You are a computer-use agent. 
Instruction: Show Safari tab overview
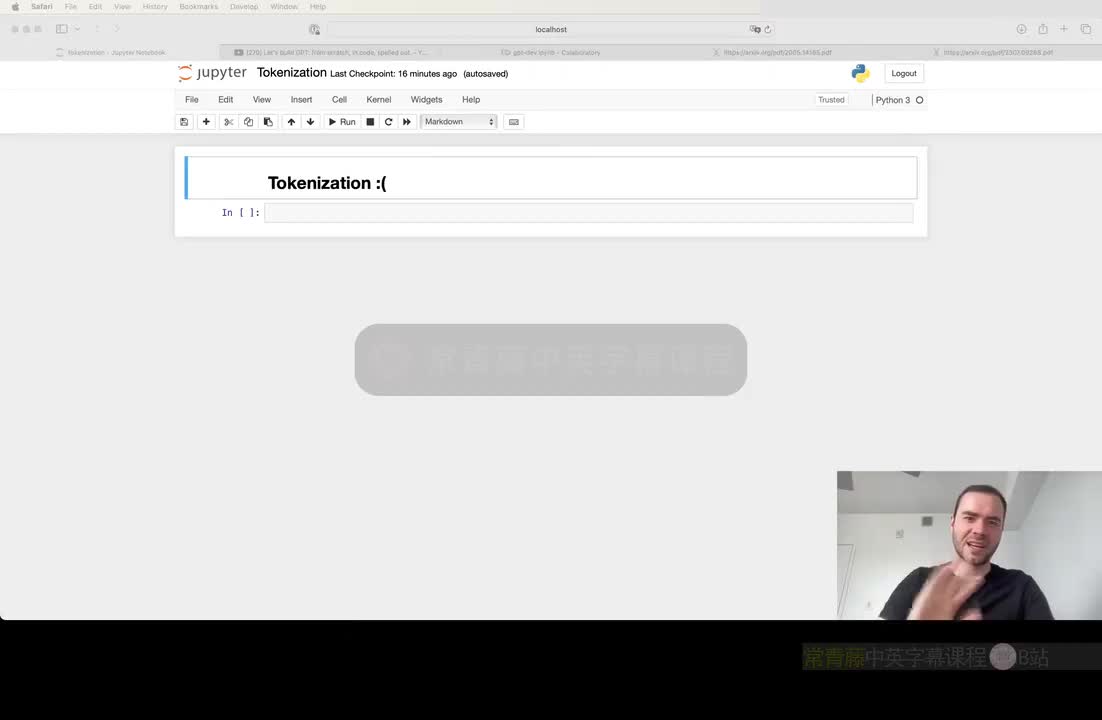pyautogui.click(x=1086, y=29)
